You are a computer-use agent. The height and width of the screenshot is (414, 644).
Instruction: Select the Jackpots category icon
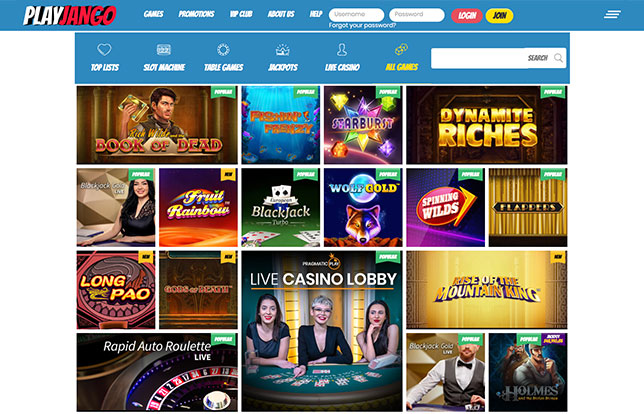point(283,50)
